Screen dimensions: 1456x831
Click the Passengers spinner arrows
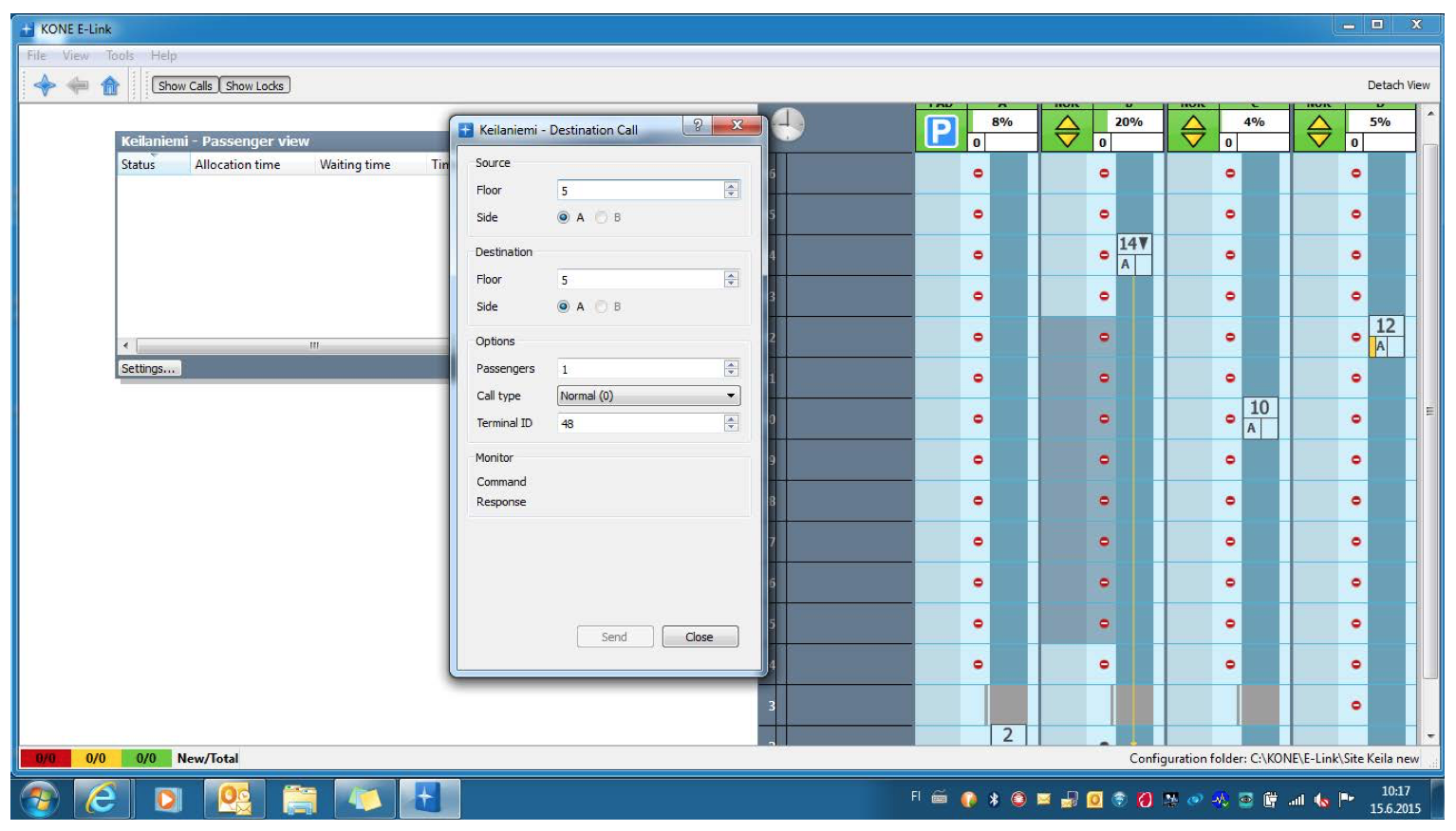731,368
